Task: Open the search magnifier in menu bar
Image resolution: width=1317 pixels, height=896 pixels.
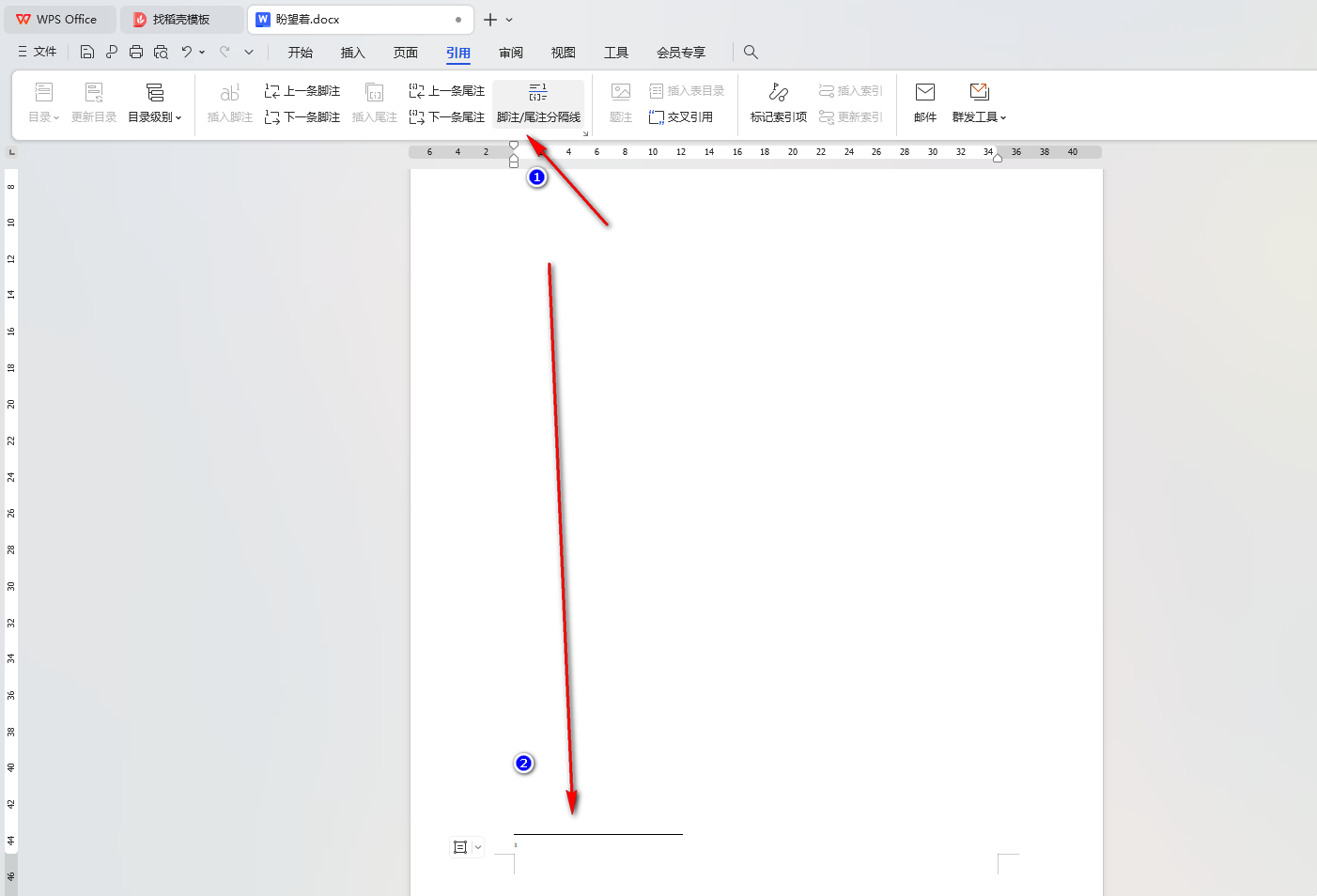Action: point(751,53)
